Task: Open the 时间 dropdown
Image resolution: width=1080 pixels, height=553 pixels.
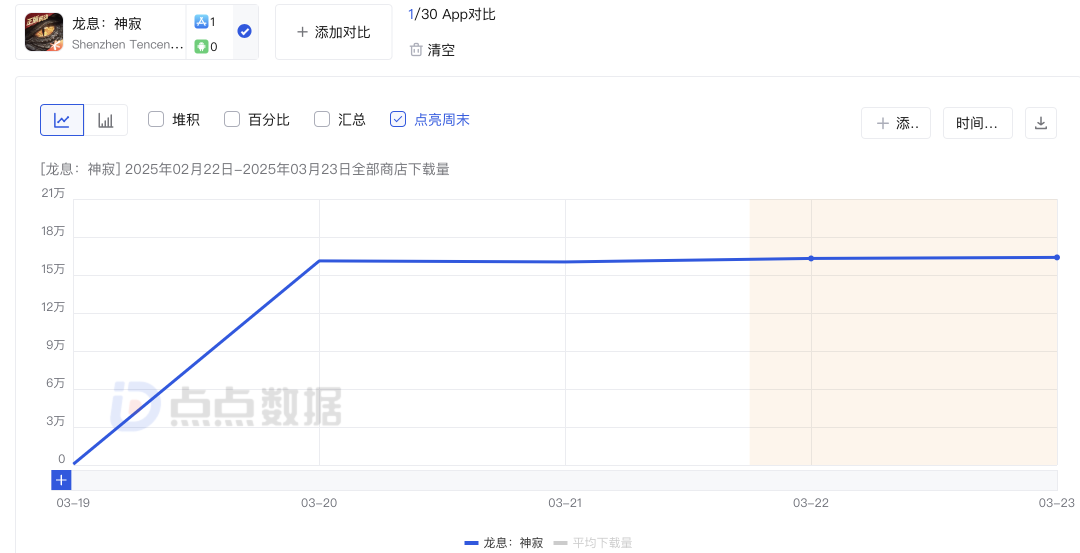Action: [x=977, y=123]
